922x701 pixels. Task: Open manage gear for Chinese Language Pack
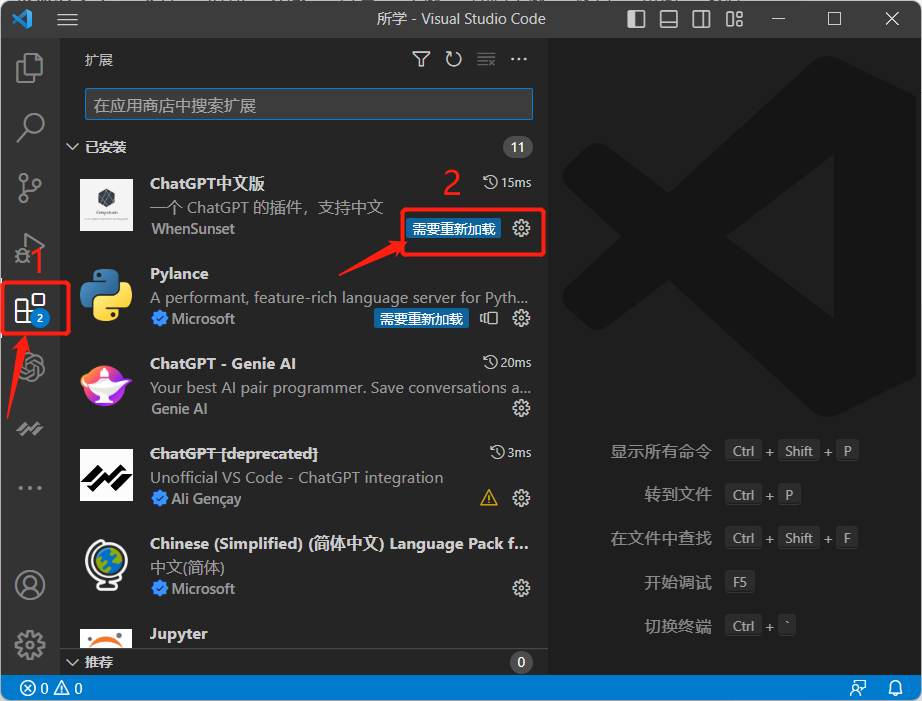(521, 588)
